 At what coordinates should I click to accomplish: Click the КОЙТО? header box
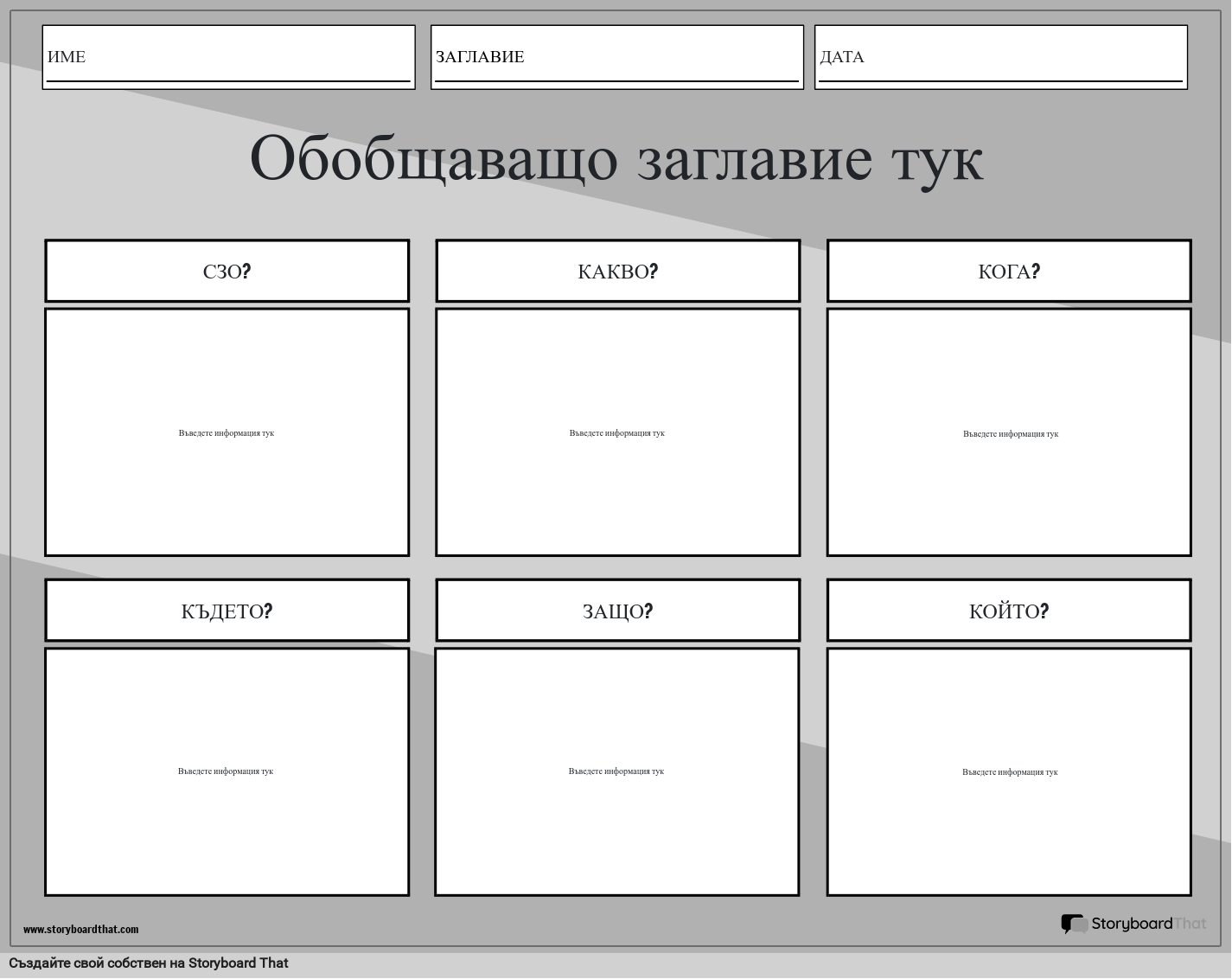(x=1008, y=611)
